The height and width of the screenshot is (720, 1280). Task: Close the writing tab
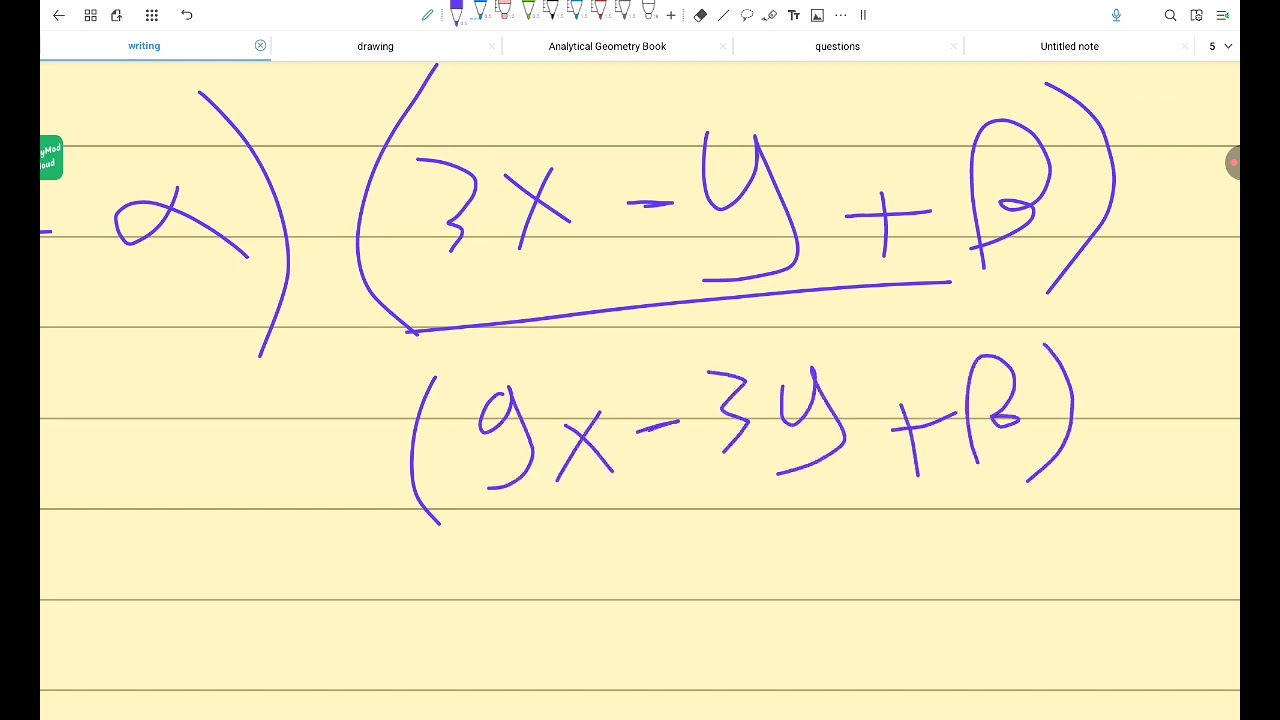tap(260, 46)
